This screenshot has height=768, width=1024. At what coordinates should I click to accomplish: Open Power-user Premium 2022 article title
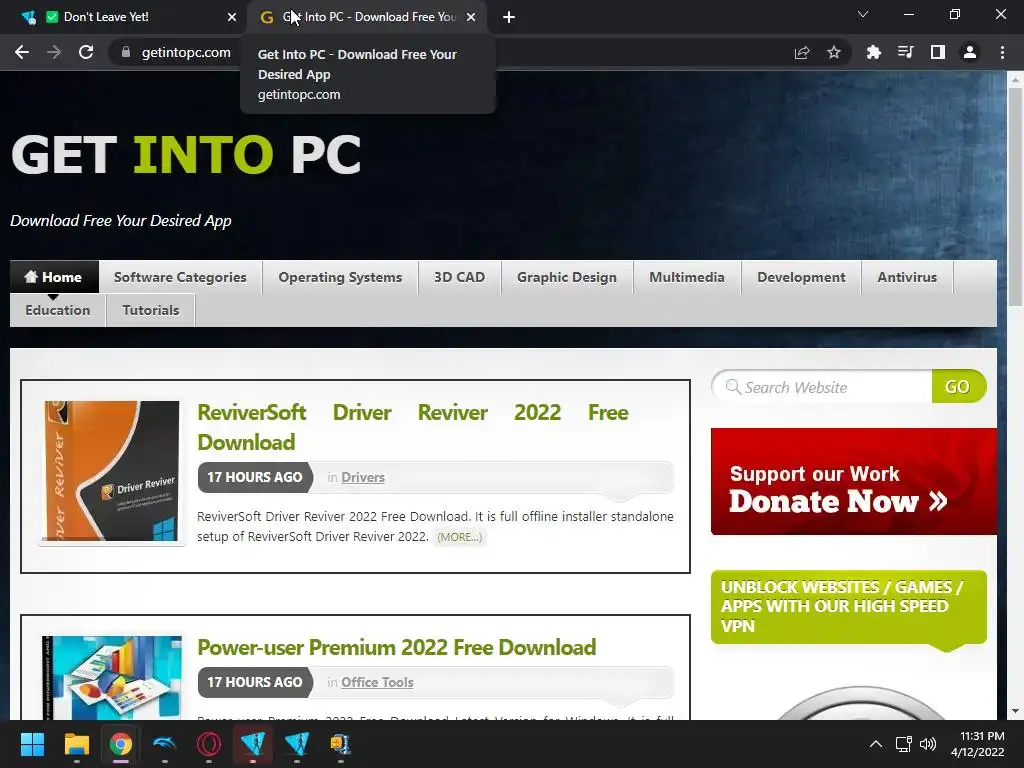click(x=396, y=647)
